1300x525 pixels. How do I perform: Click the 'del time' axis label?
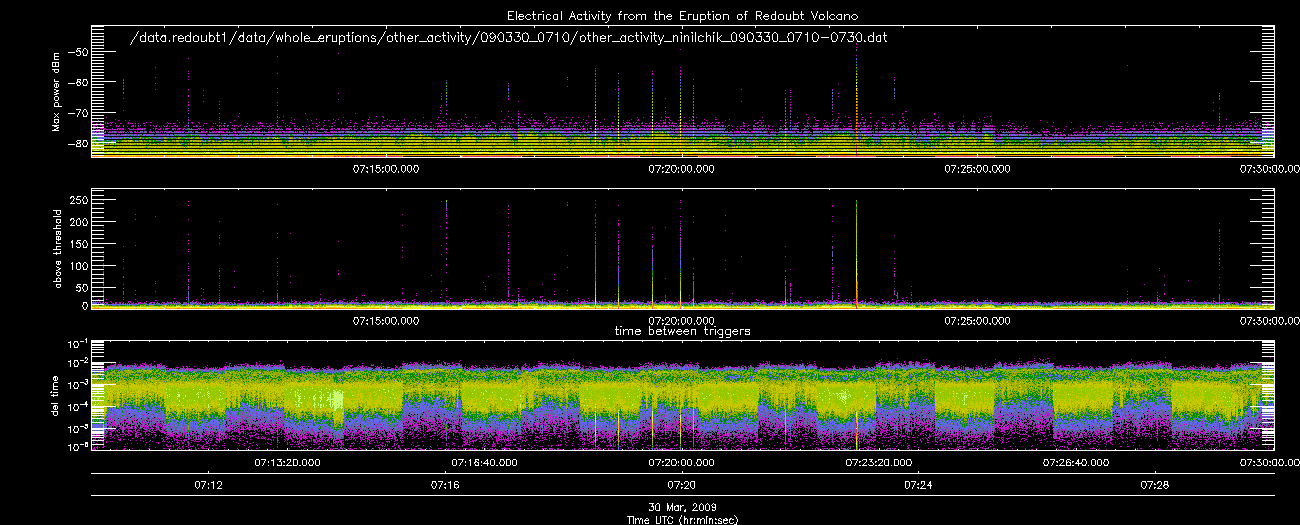coord(57,394)
